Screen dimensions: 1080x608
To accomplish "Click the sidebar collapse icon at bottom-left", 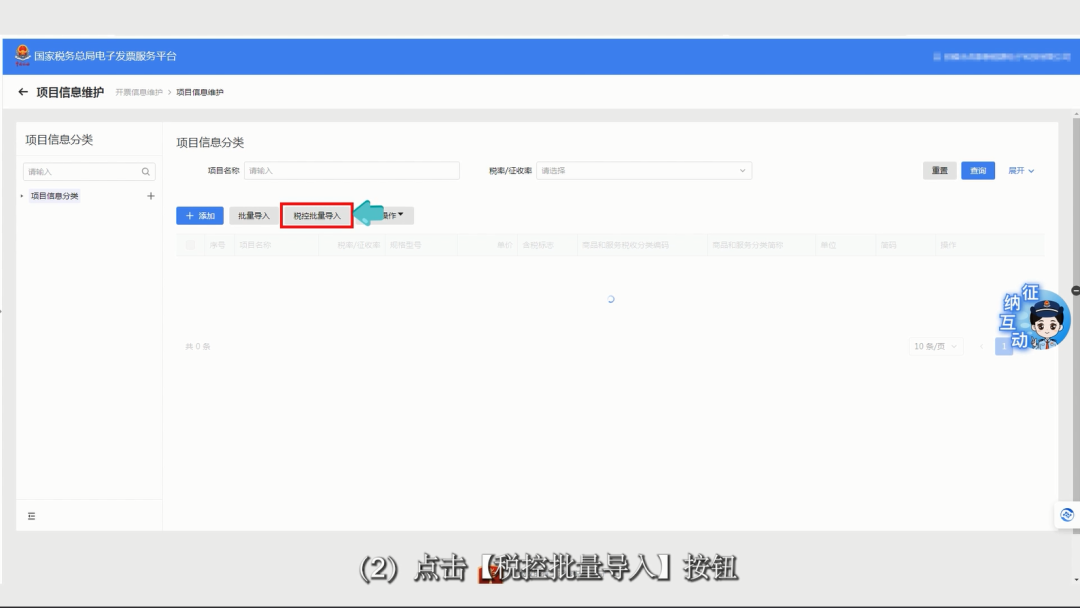I will 31,516.
